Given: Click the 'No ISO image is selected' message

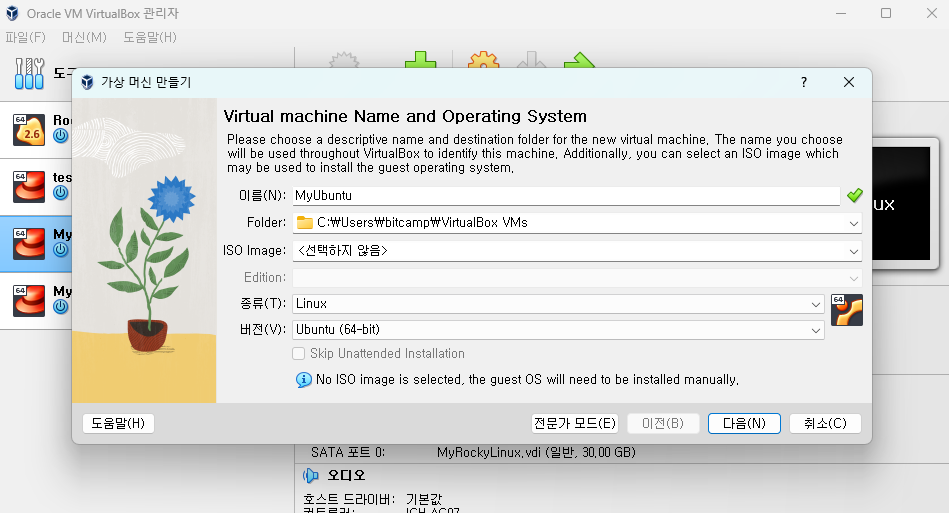Looking at the screenshot, I should 527,380.
